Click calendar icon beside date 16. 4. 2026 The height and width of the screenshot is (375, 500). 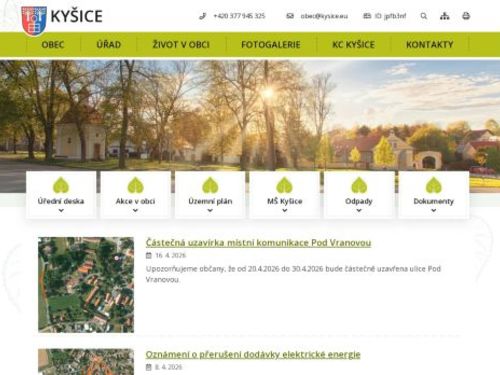pos(149,255)
